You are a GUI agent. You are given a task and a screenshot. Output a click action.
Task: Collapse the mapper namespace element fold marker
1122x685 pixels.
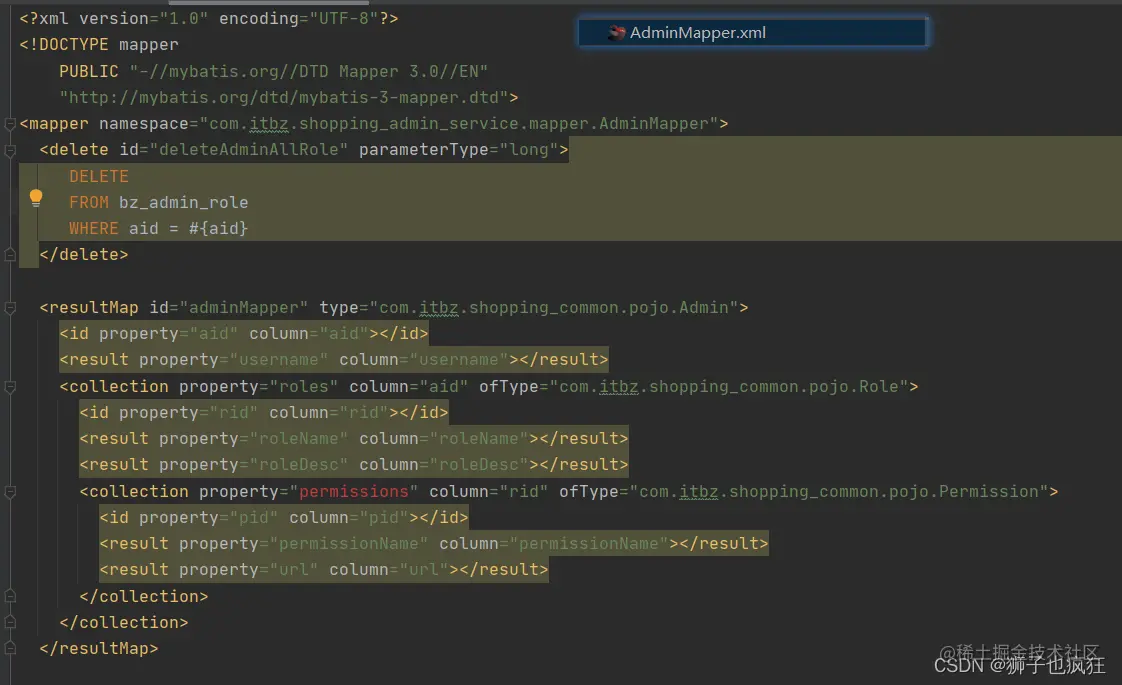[x=10, y=124]
